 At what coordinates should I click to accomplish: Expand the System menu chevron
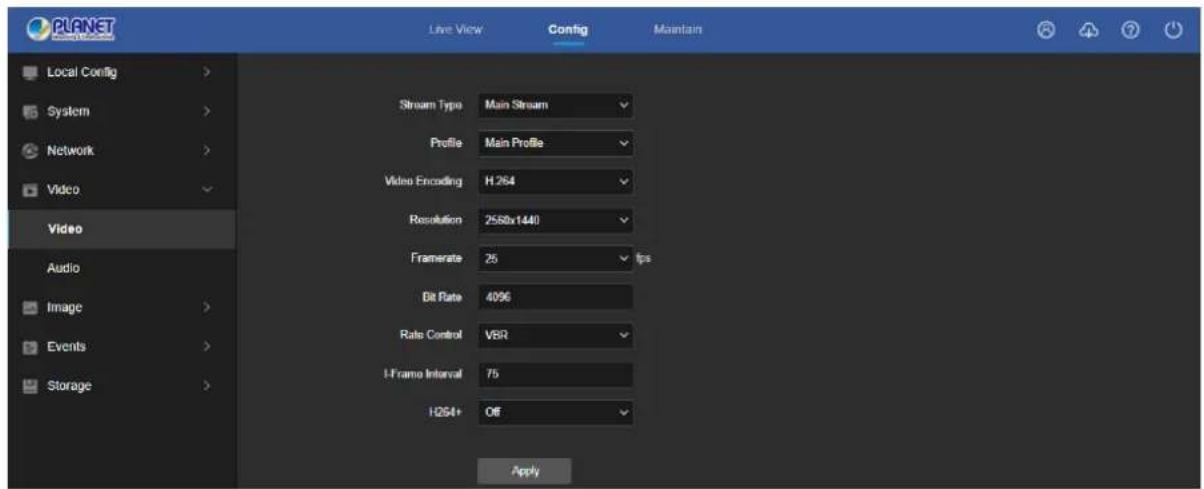coord(206,112)
